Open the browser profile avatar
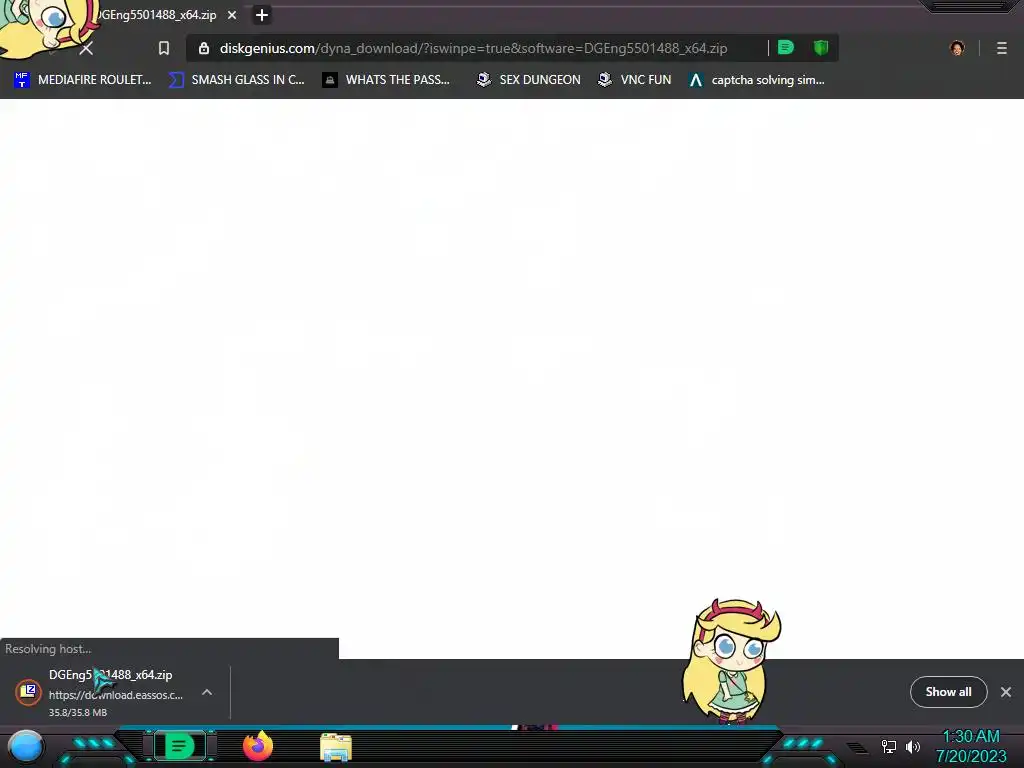Image resolution: width=1024 pixels, height=768 pixels. pos(957,48)
